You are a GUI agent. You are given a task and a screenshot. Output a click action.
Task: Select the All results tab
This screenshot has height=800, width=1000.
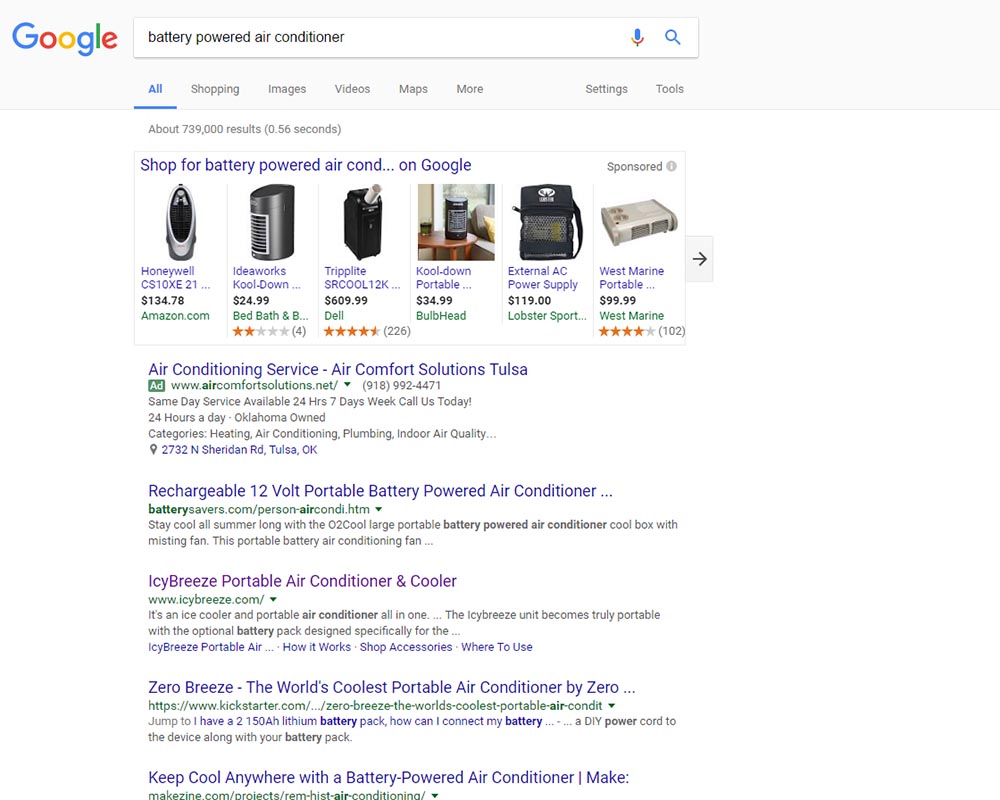coord(155,89)
